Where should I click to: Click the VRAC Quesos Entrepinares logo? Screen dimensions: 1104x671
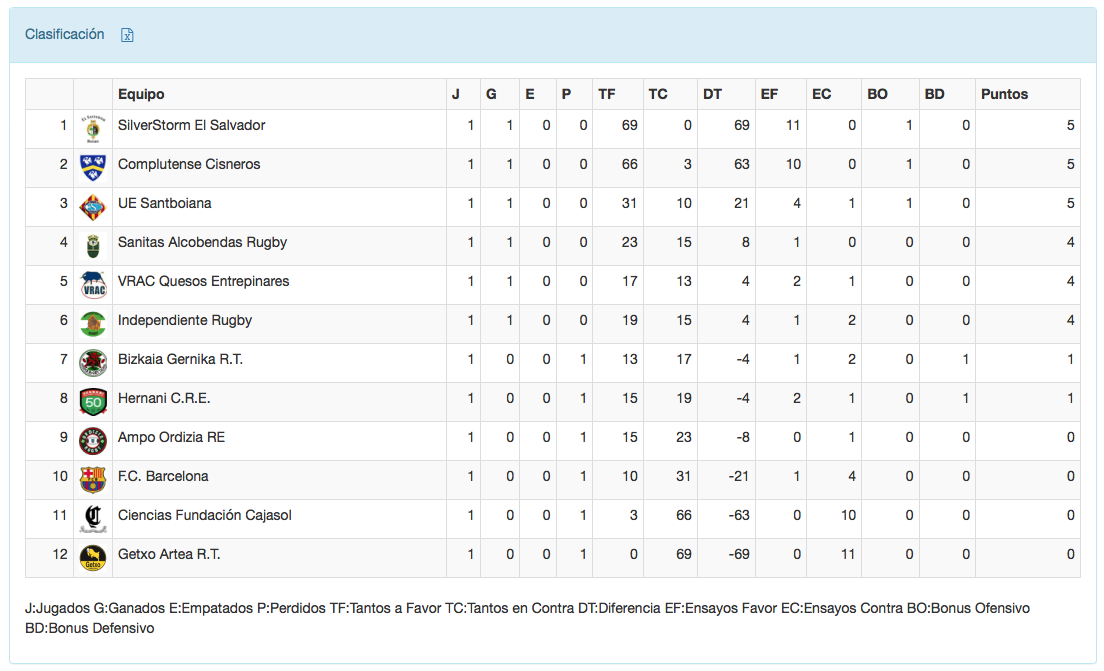click(x=93, y=285)
